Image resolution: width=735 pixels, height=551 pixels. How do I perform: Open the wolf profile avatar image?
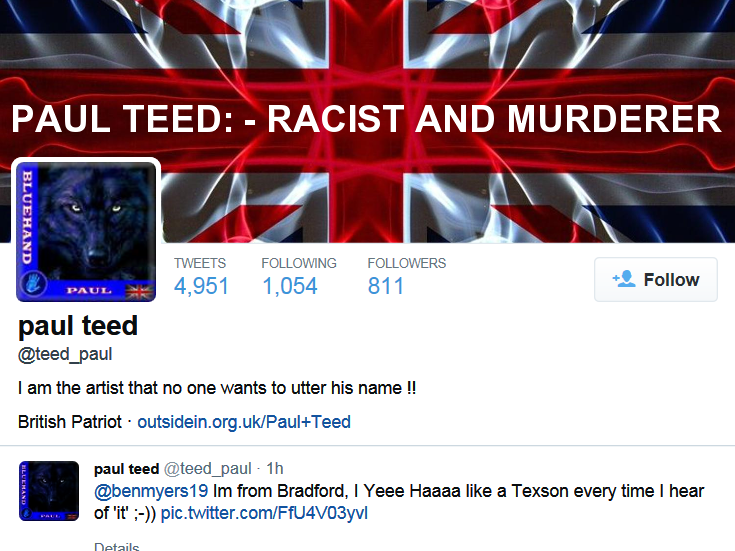86,232
